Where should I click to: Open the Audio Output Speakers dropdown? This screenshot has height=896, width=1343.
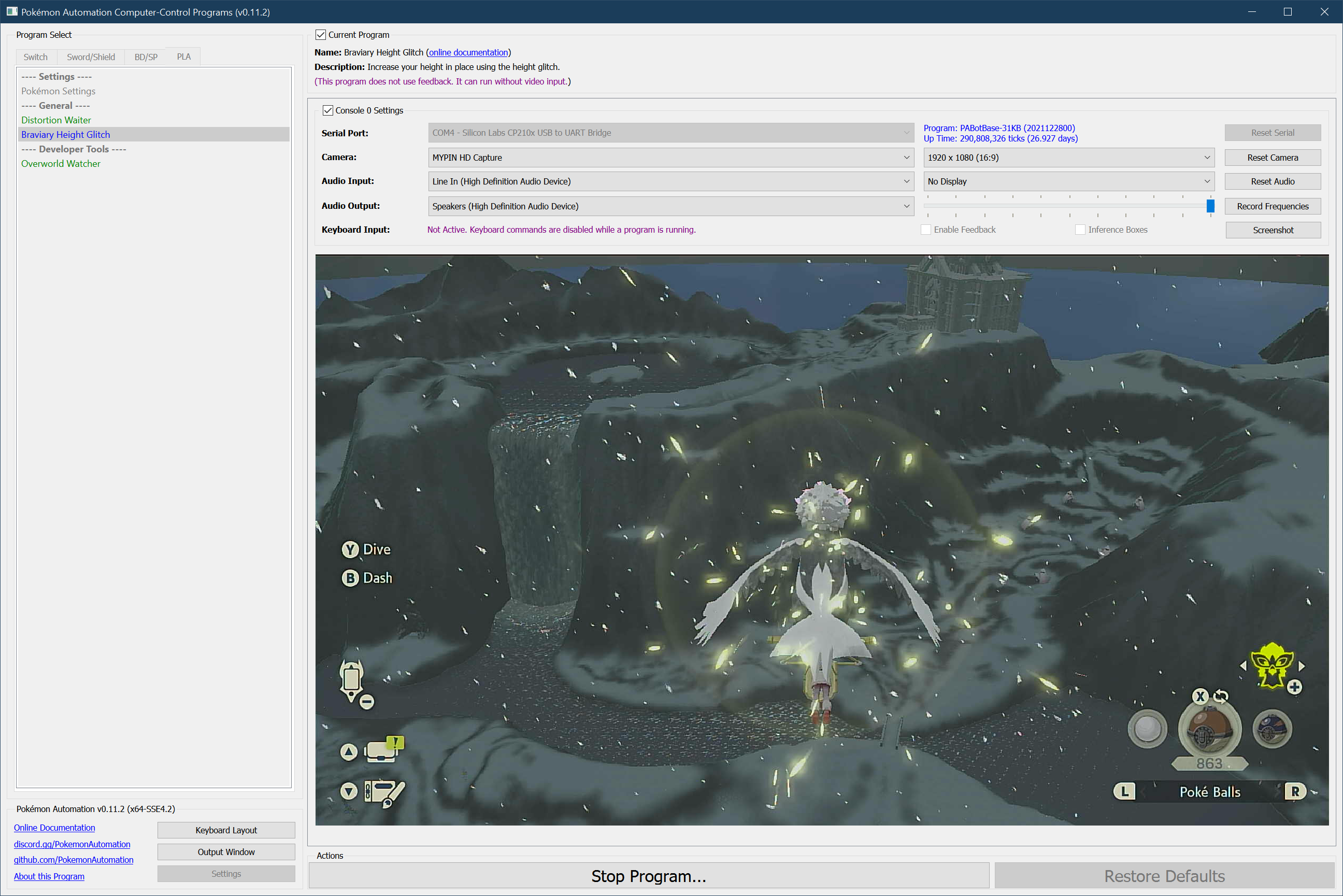pyautogui.click(x=670, y=206)
